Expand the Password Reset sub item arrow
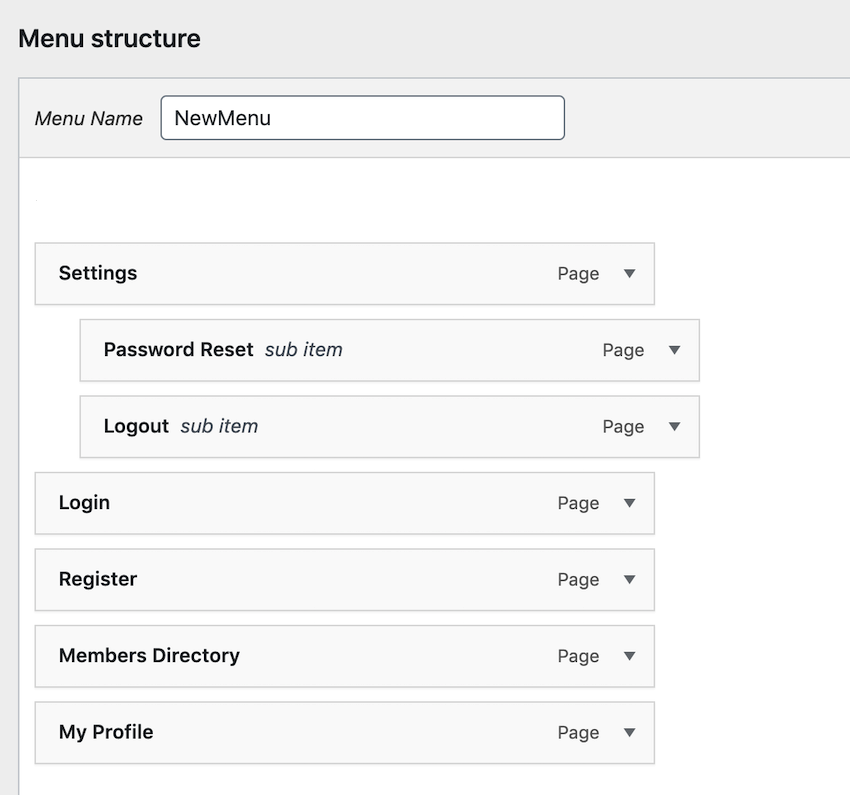 coord(674,350)
